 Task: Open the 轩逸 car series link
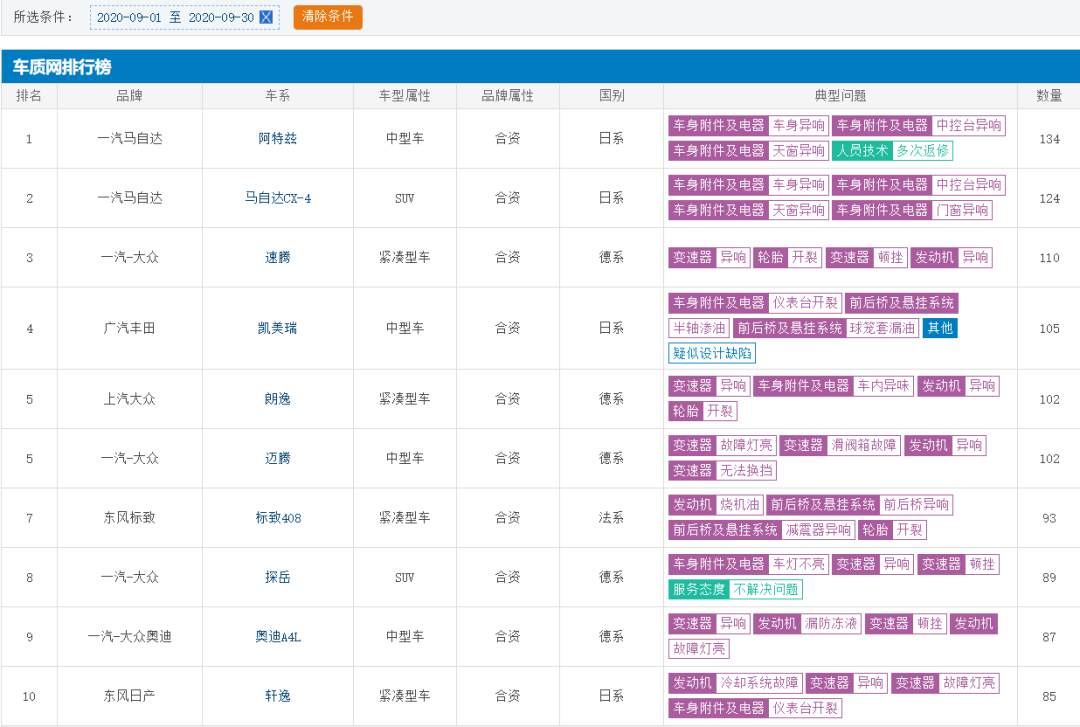click(278, 696)
